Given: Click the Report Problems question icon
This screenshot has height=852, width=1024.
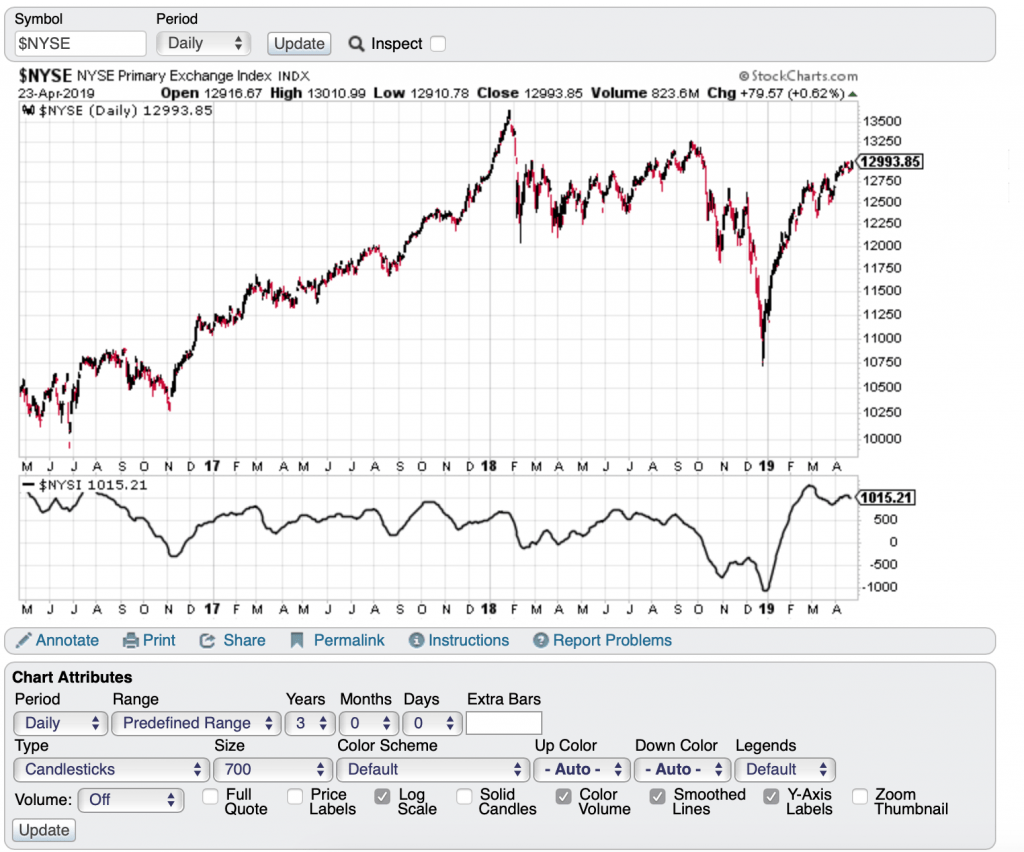Looking at the screenshot, I should pyautogui.click(x=540, y=641).
